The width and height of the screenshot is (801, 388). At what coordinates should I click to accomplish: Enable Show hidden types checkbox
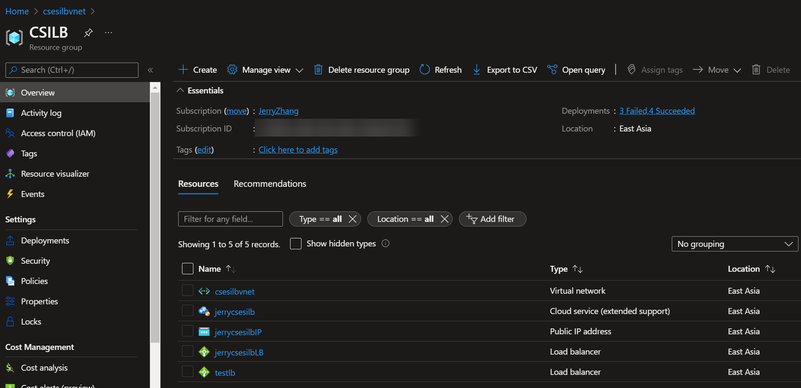pos(295,244)
